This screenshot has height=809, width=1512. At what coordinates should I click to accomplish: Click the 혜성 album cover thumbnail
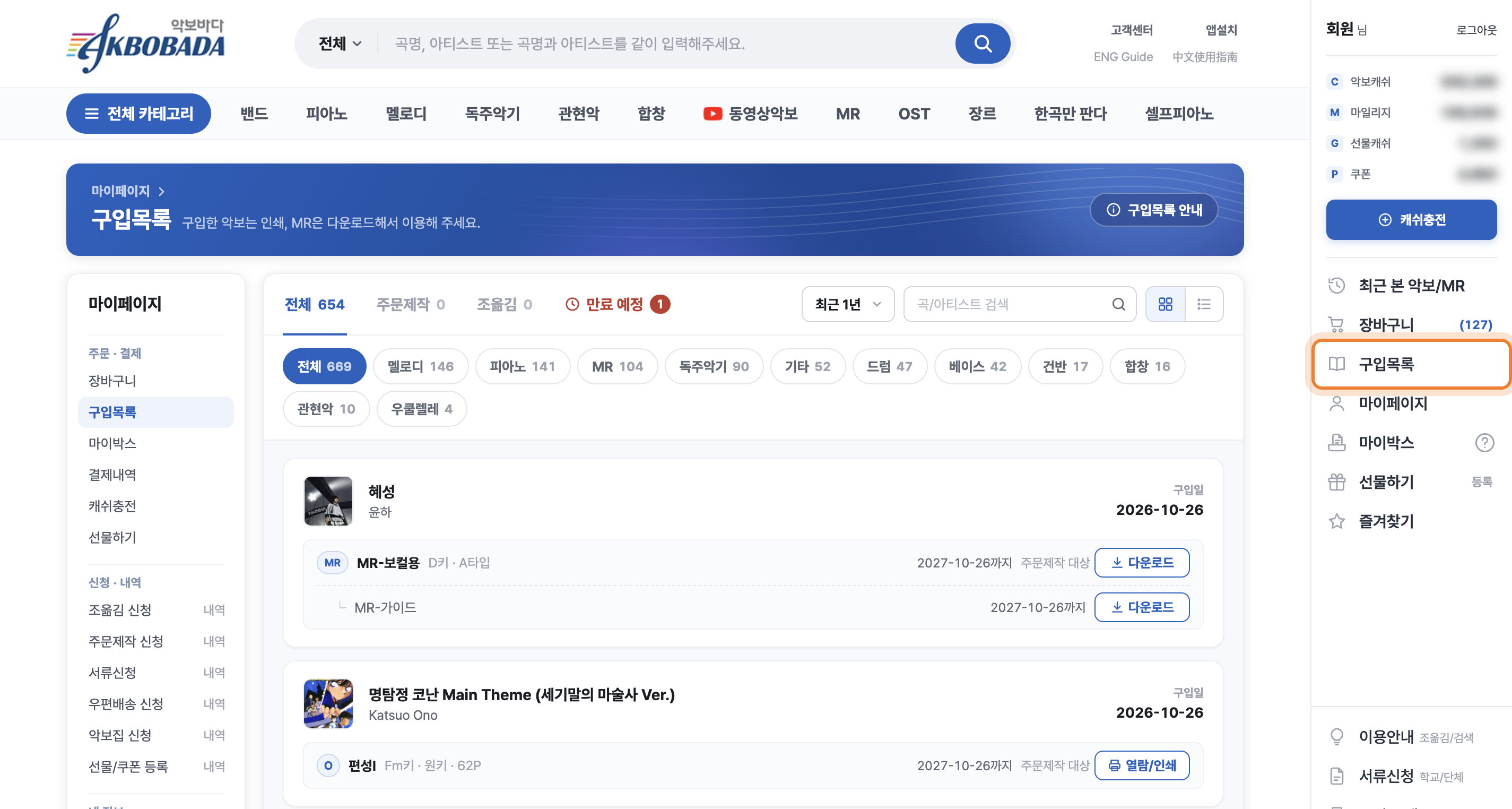click(328, 501)
